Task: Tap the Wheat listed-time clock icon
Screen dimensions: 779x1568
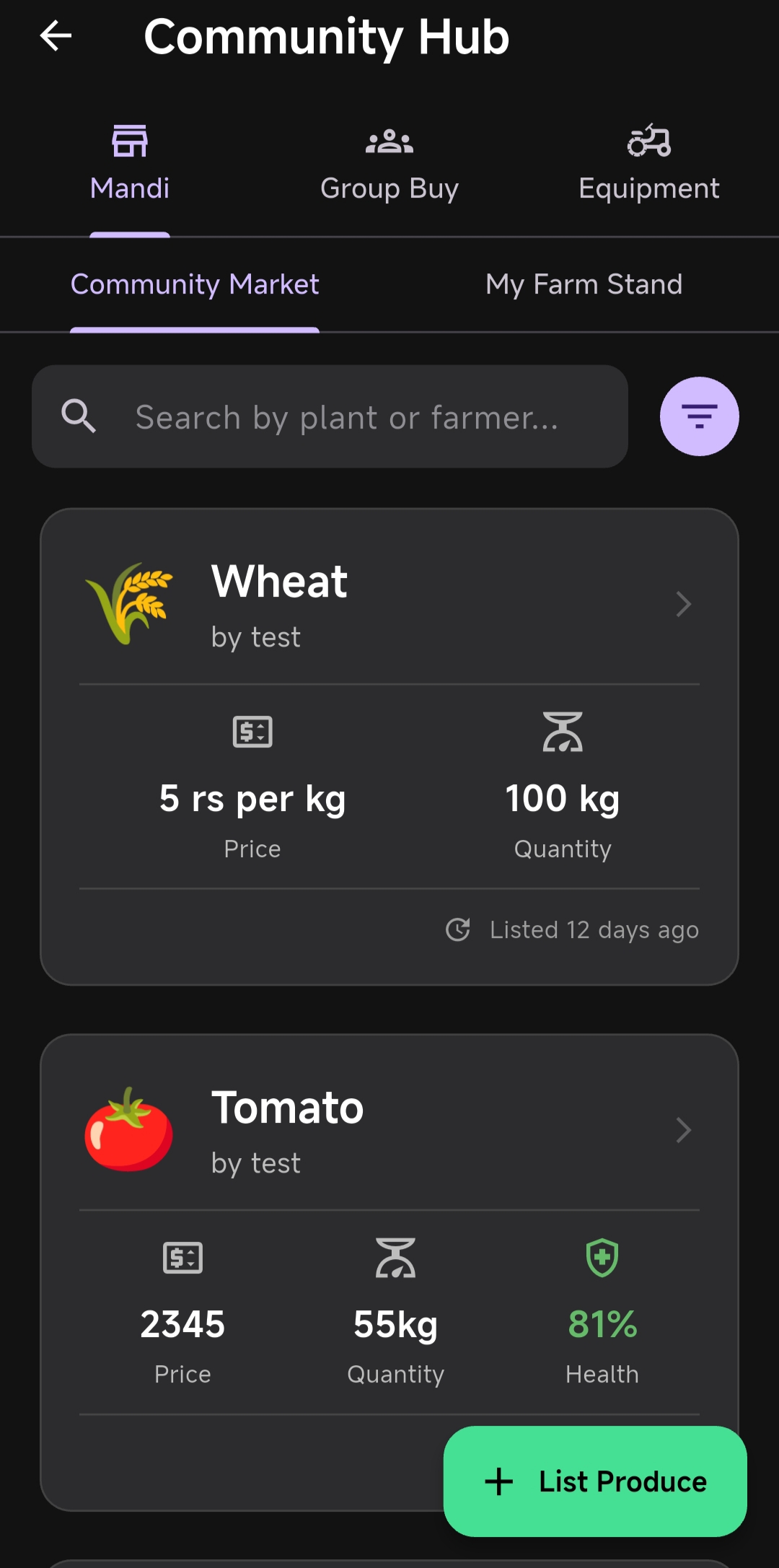Action: pos(458,929)
